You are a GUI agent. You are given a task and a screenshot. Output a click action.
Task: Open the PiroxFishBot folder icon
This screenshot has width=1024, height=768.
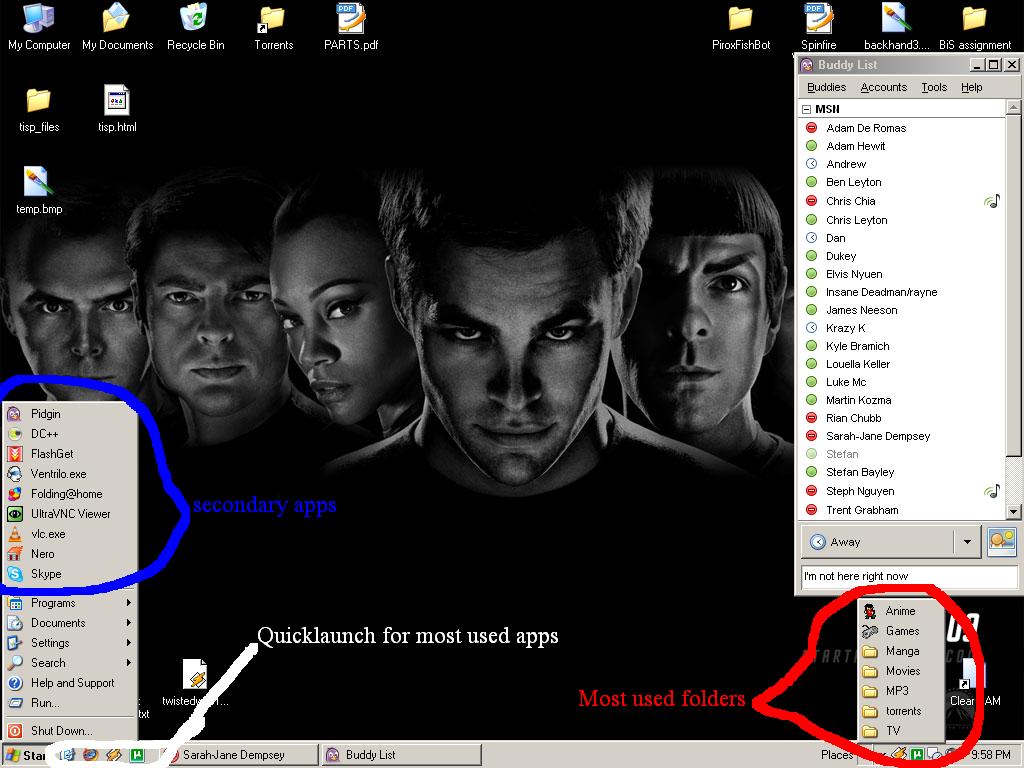(741, 27)
